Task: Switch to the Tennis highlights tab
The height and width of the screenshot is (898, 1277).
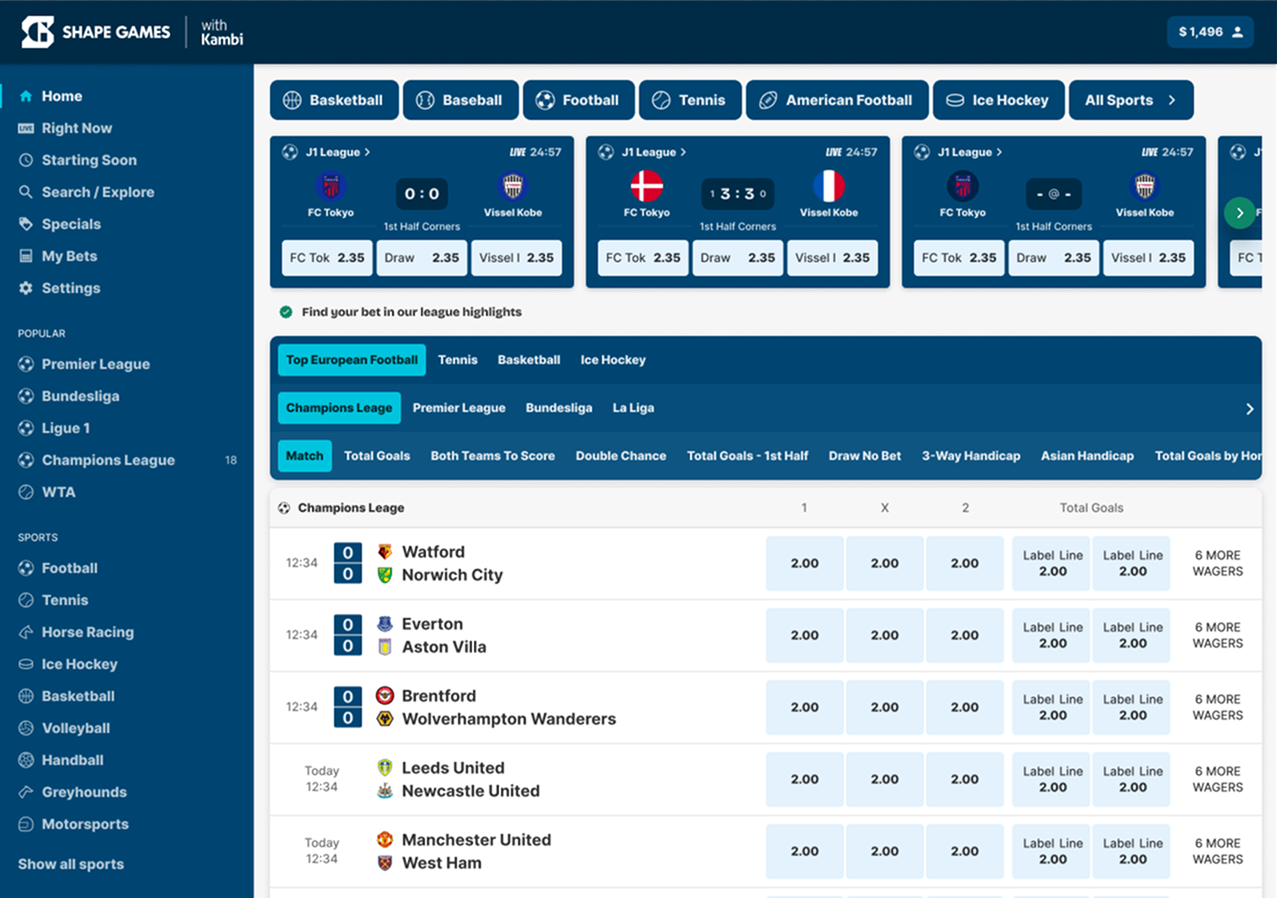Action: (x=458, y=360)
